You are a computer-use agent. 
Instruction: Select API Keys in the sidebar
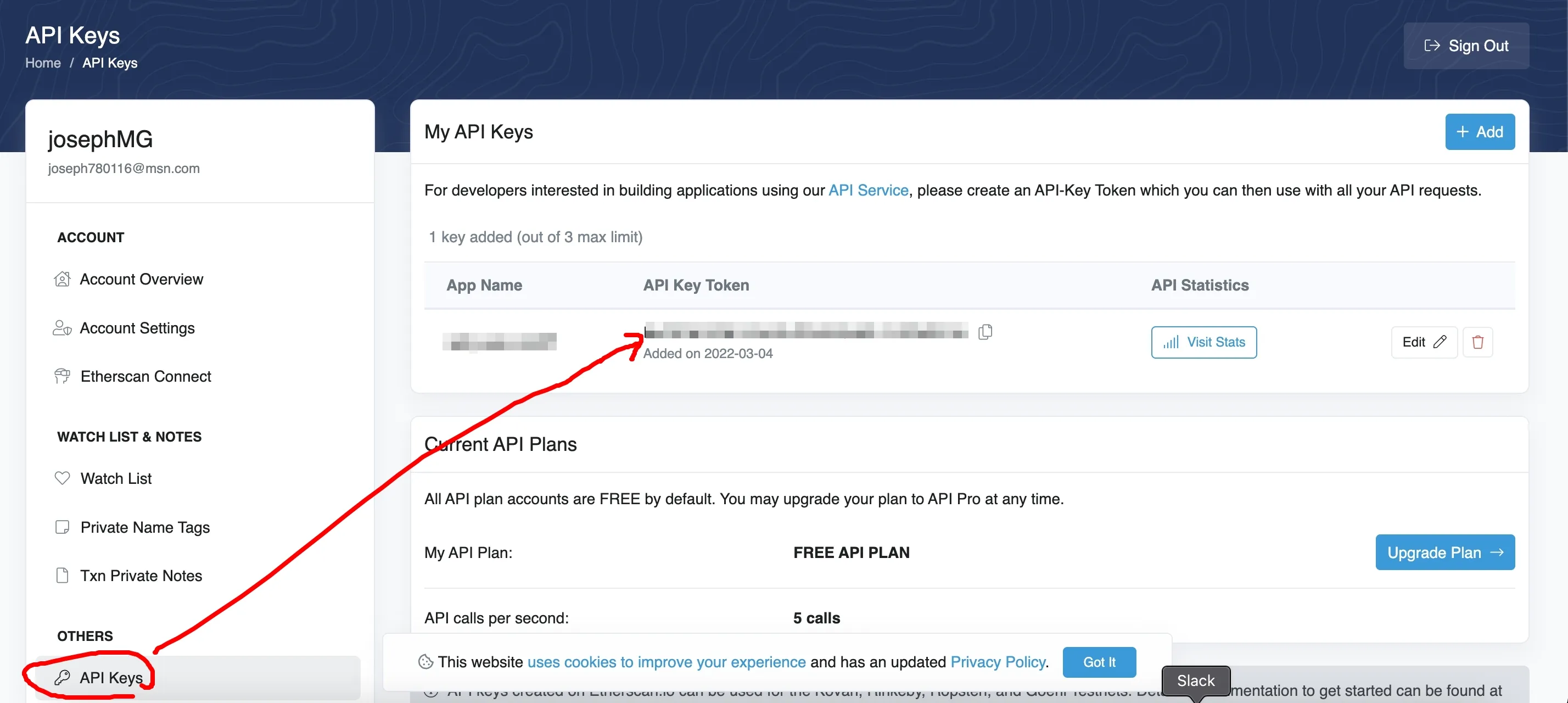click(197, 677)
